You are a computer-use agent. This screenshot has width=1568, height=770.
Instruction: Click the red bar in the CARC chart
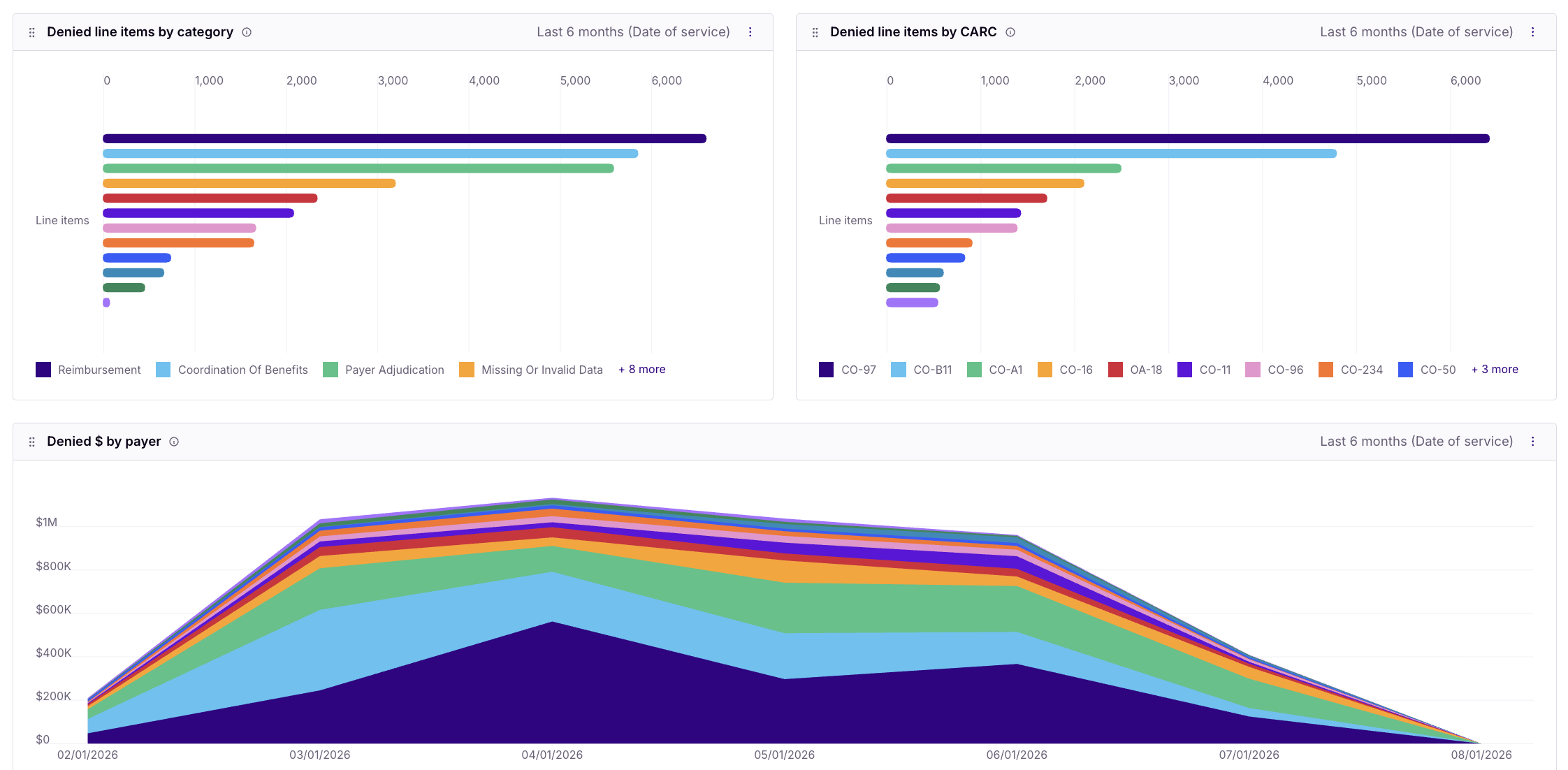tap(967, 198)
